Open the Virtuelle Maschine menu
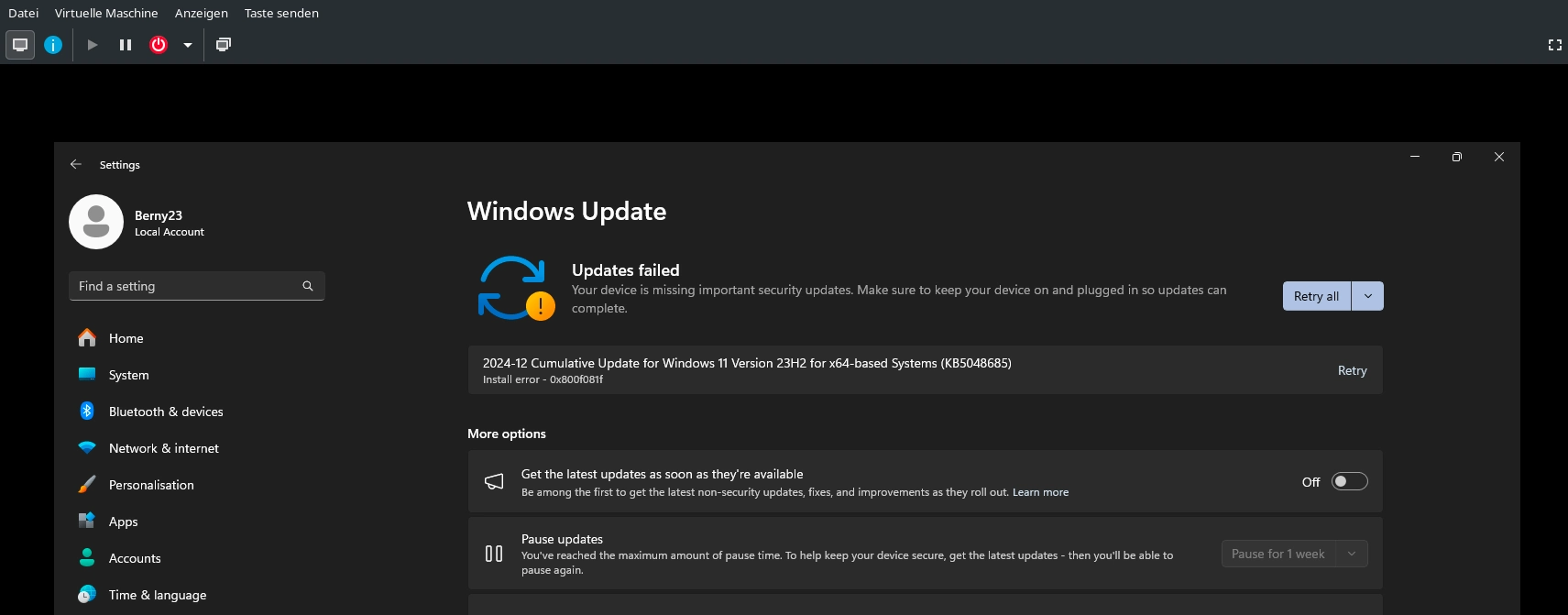Viewport: 1568px width, 615px height. (x=106, y=13)
